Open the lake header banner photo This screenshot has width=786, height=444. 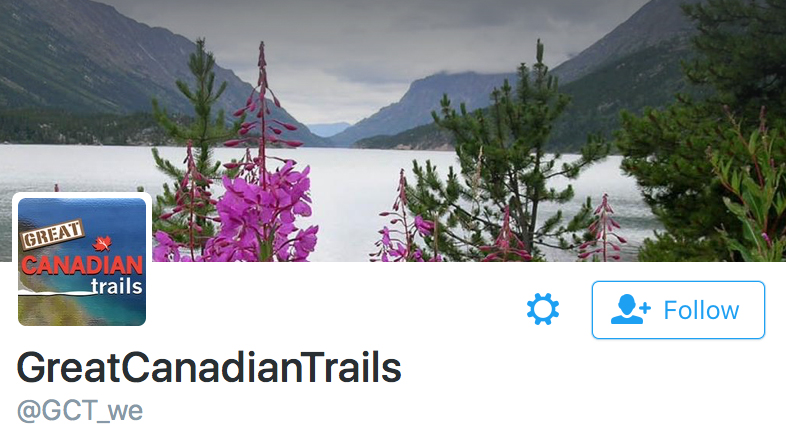tap(393, 130)
